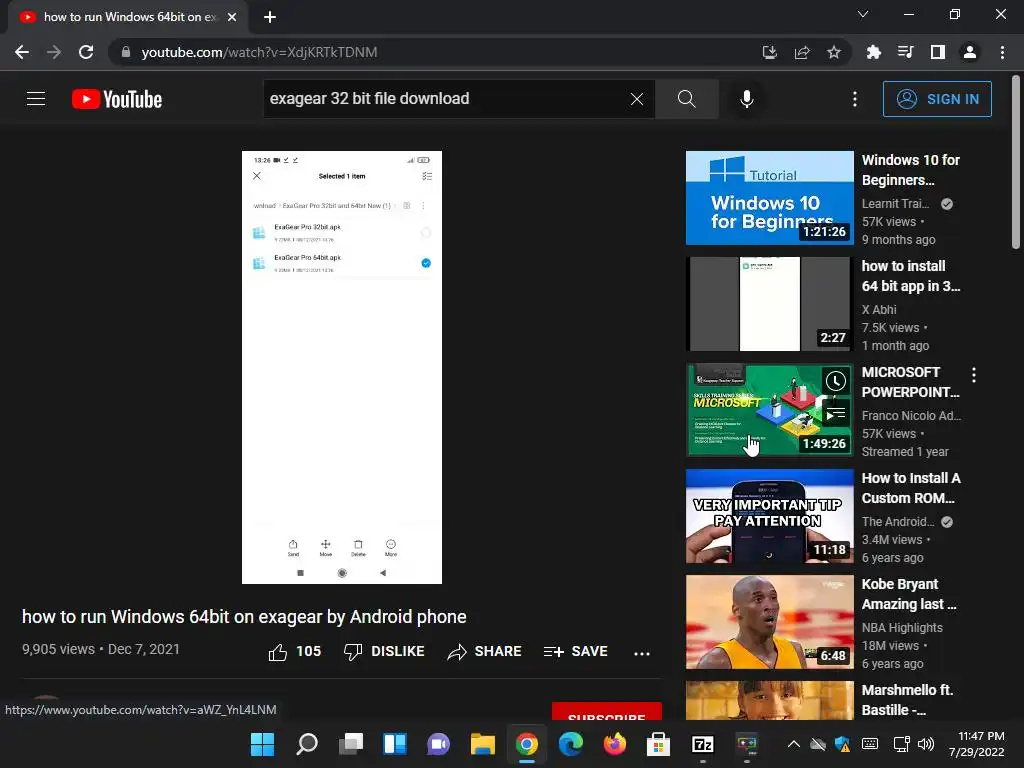Open Microsoft Store from taskbar
Viewport: 1024px width, 768px height.
[658, 744]
